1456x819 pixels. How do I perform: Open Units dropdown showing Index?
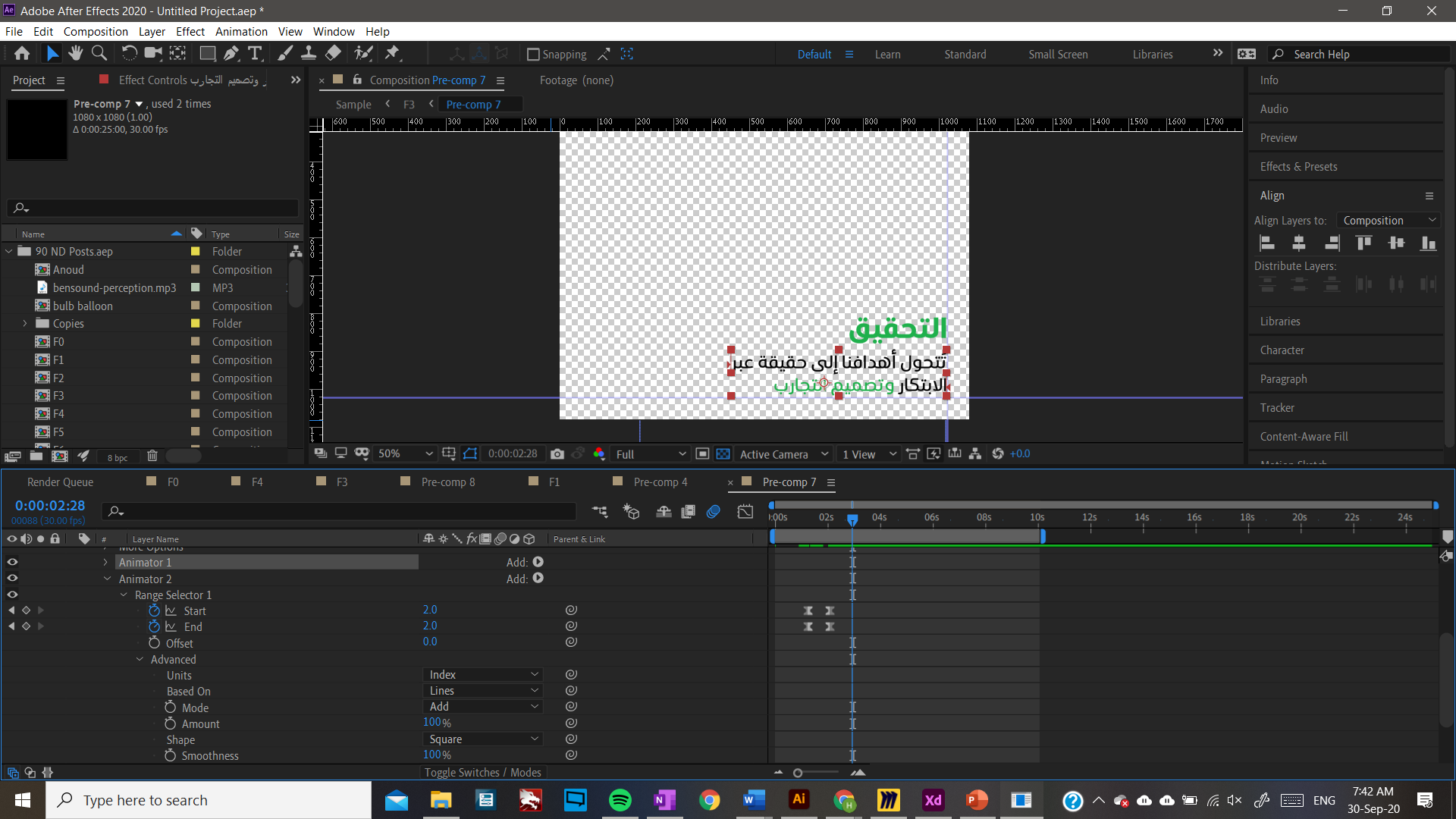point(482,675)
